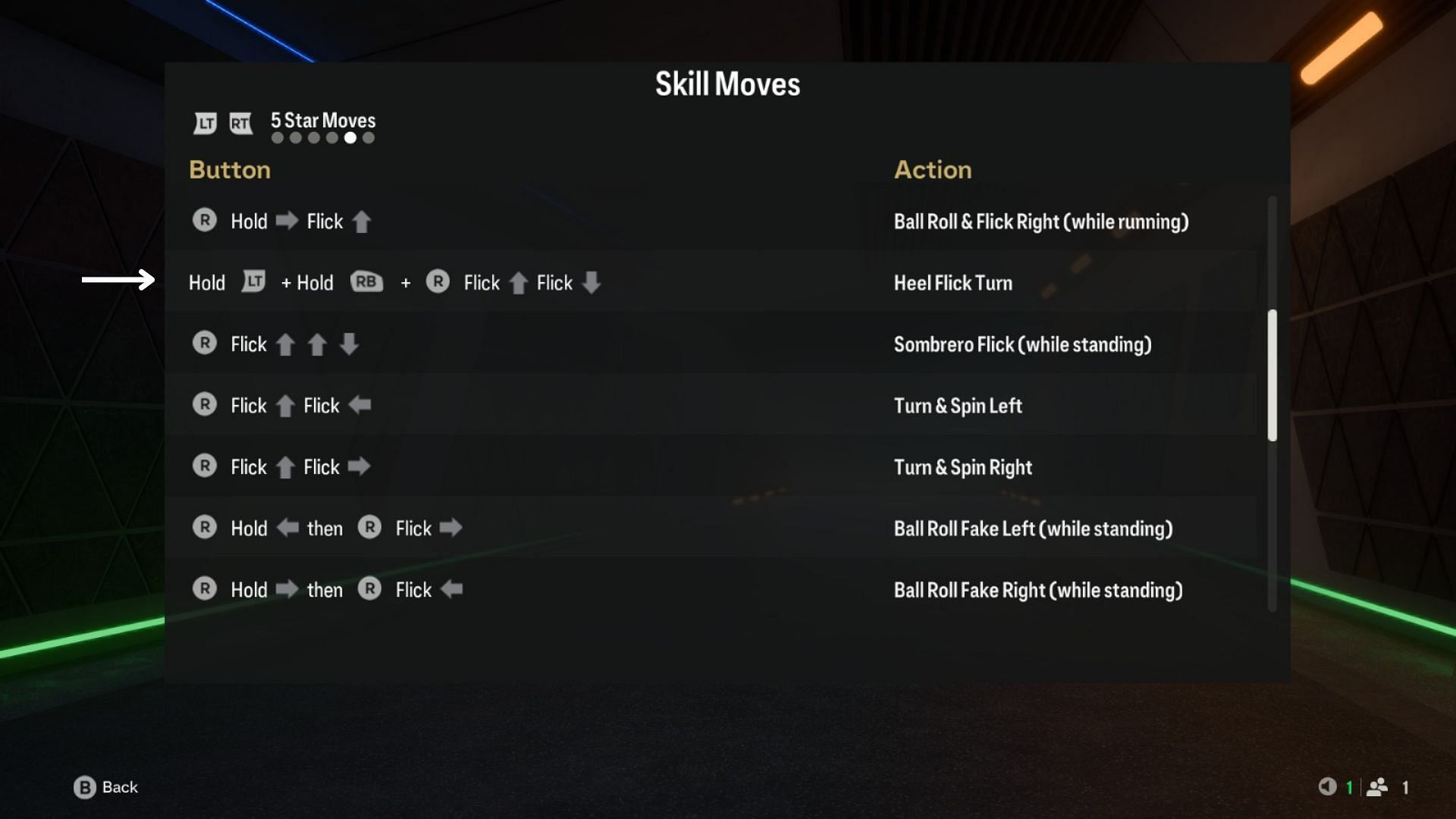Click the Back button to exit
The height and width of the screenshot is (819, 1456).
coord(107,788)
